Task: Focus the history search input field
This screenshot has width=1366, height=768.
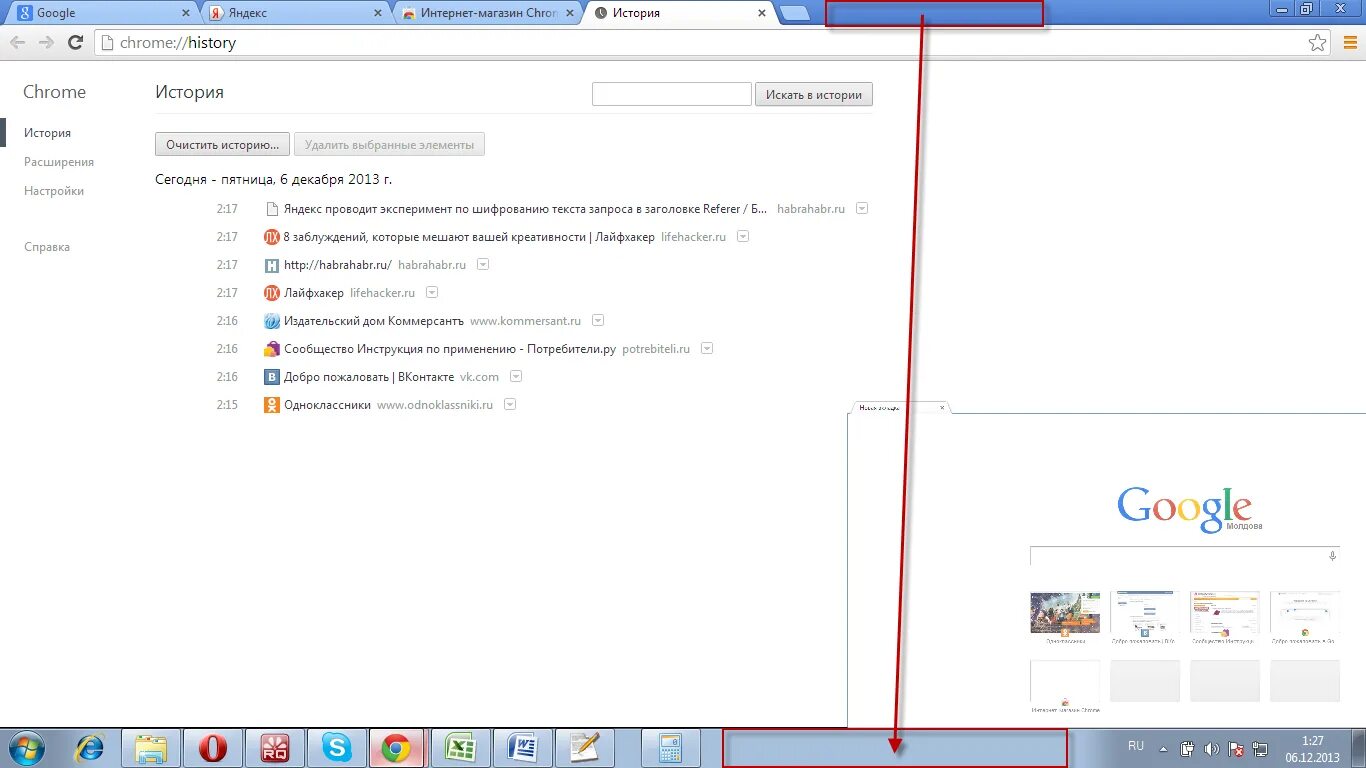Action: tap(672, 94)
